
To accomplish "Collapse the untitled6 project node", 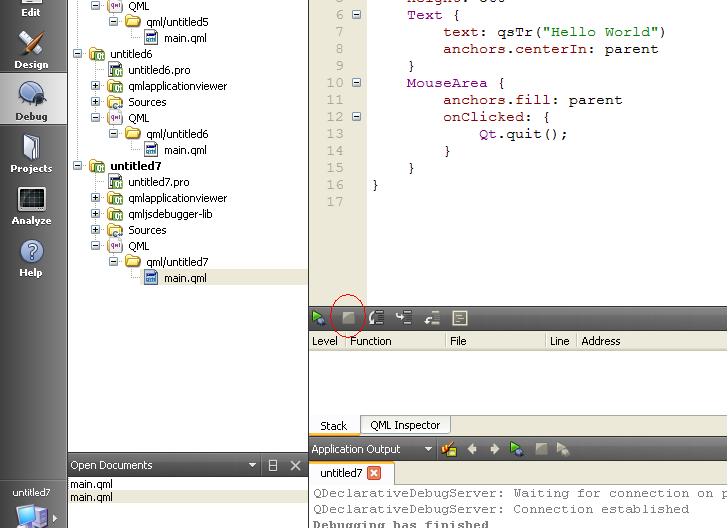I will coord(78,53).
